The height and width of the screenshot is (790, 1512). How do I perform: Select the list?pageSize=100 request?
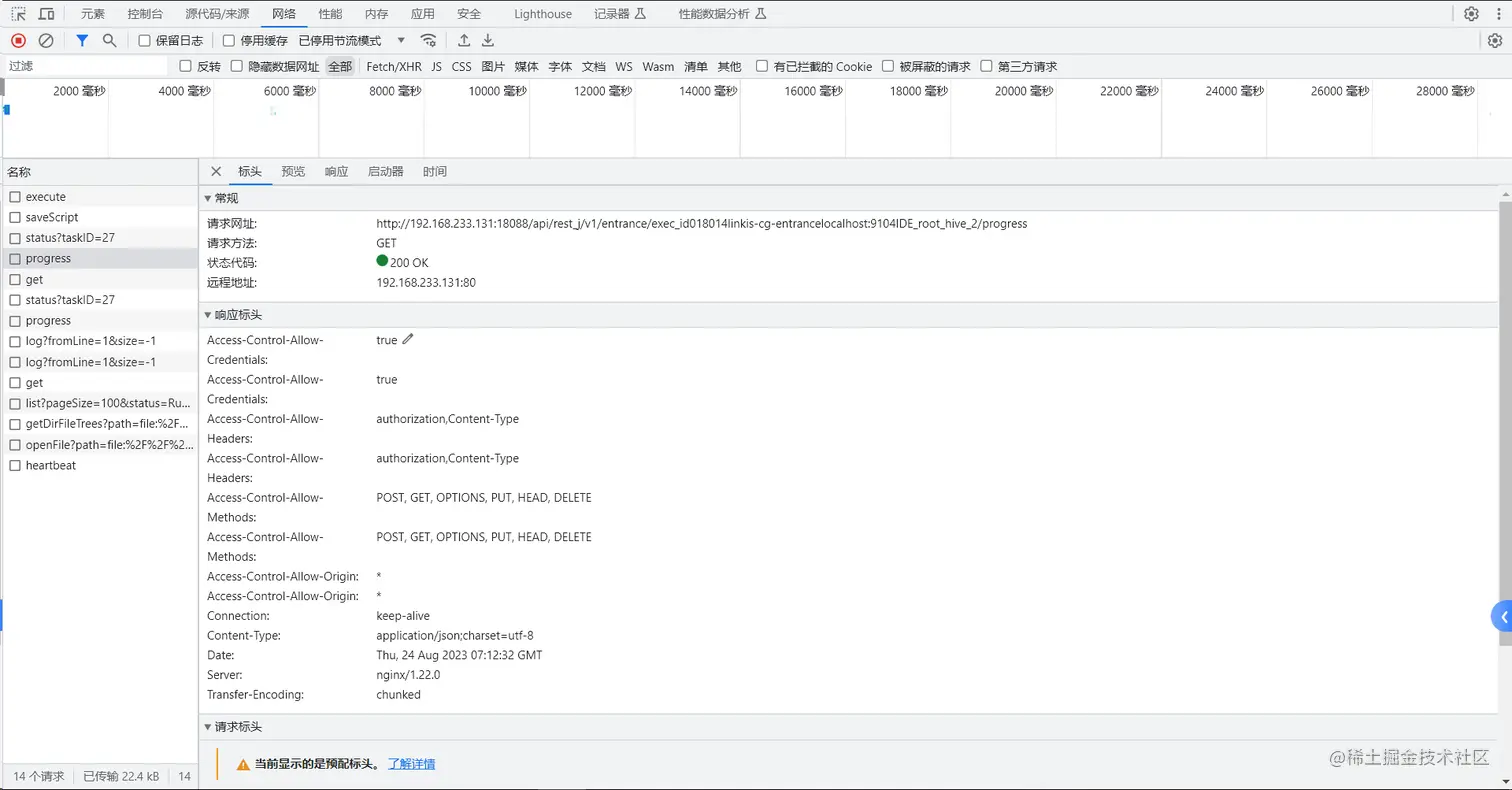pos(99,403)
